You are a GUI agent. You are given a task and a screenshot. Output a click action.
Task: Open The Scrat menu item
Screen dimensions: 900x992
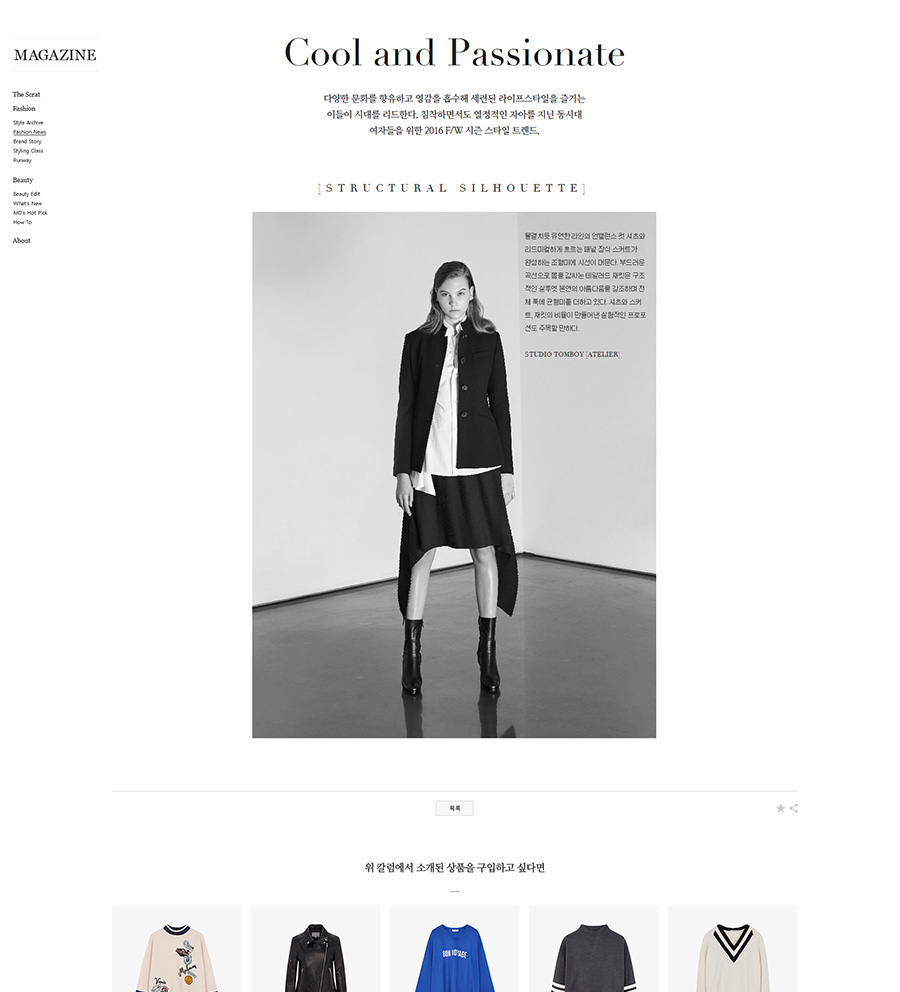[26, 94]
